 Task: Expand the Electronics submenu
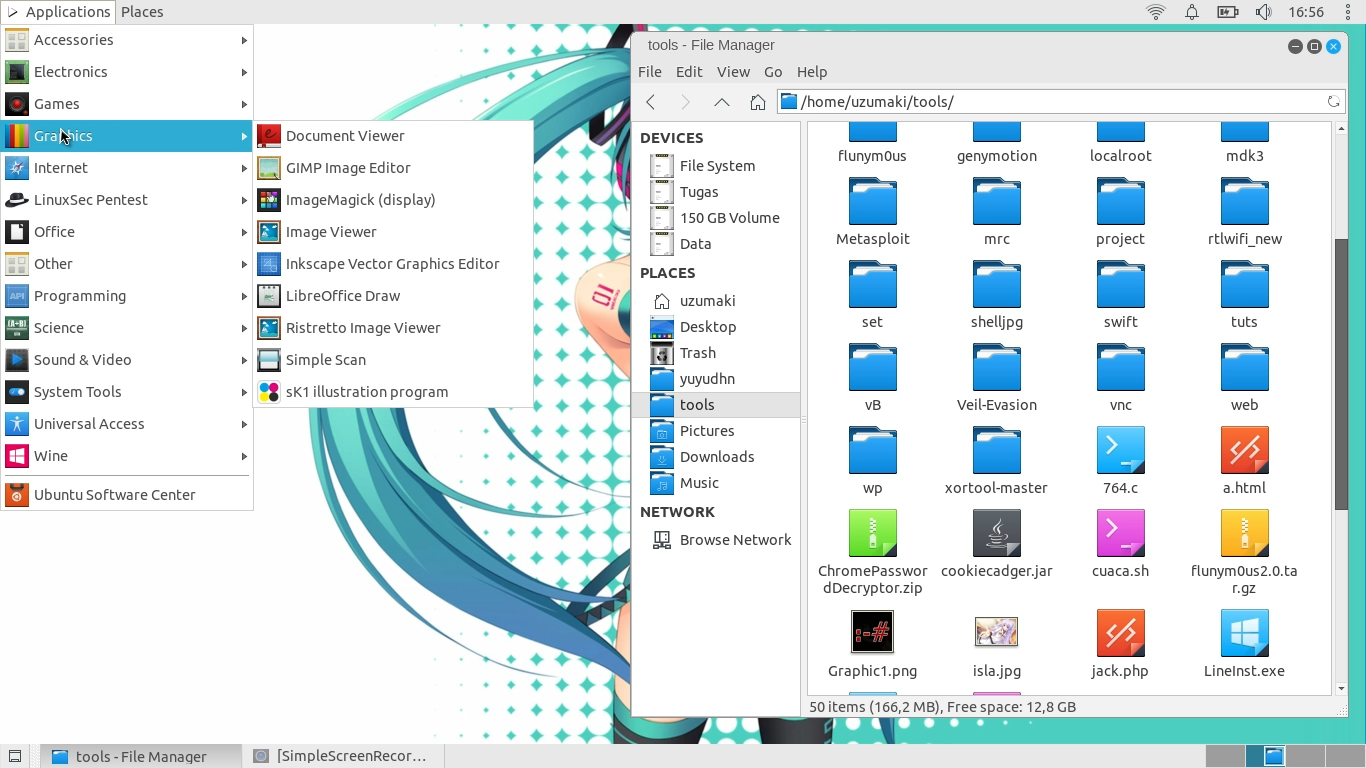[x=127, y=72]
